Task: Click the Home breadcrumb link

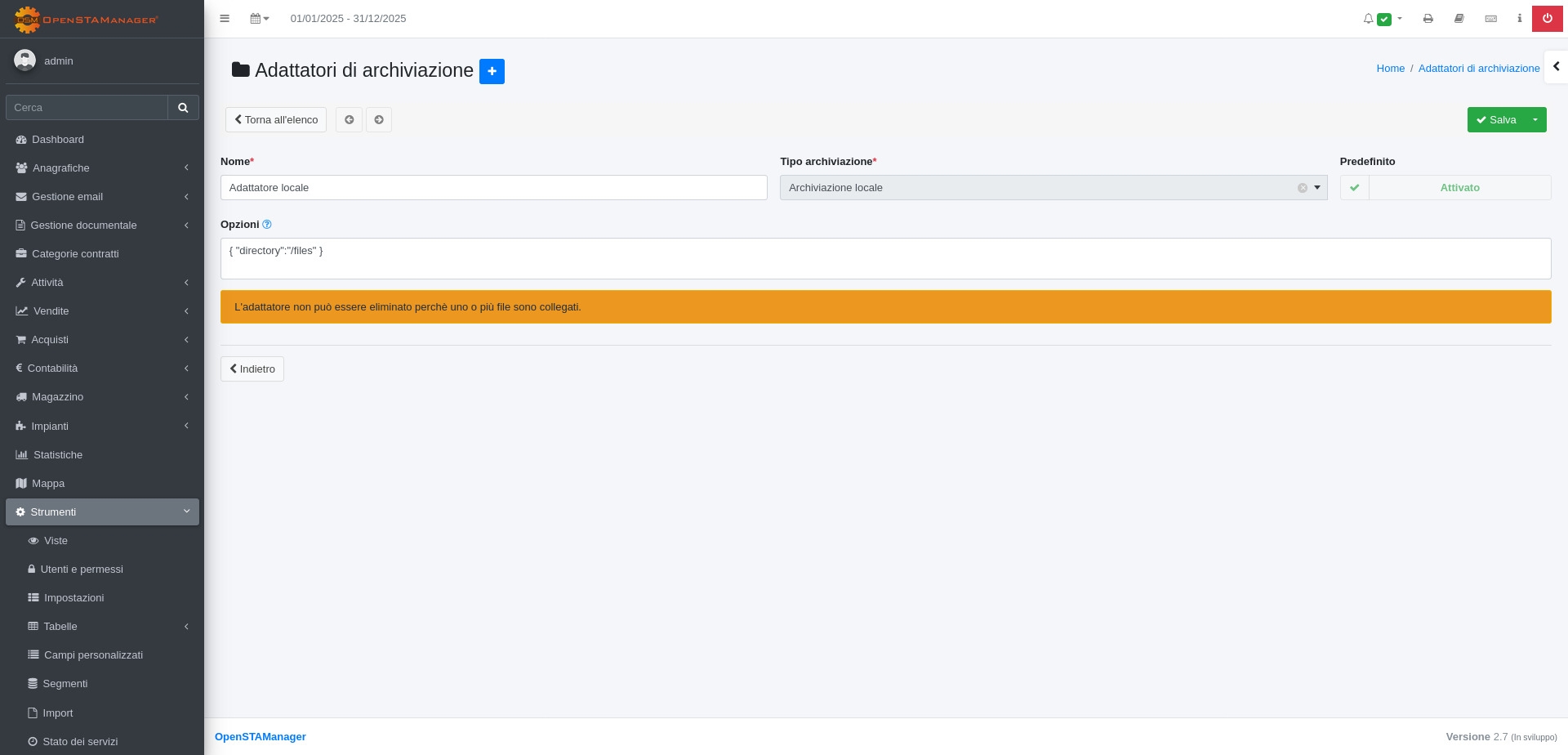Action: pos(1390,68)
